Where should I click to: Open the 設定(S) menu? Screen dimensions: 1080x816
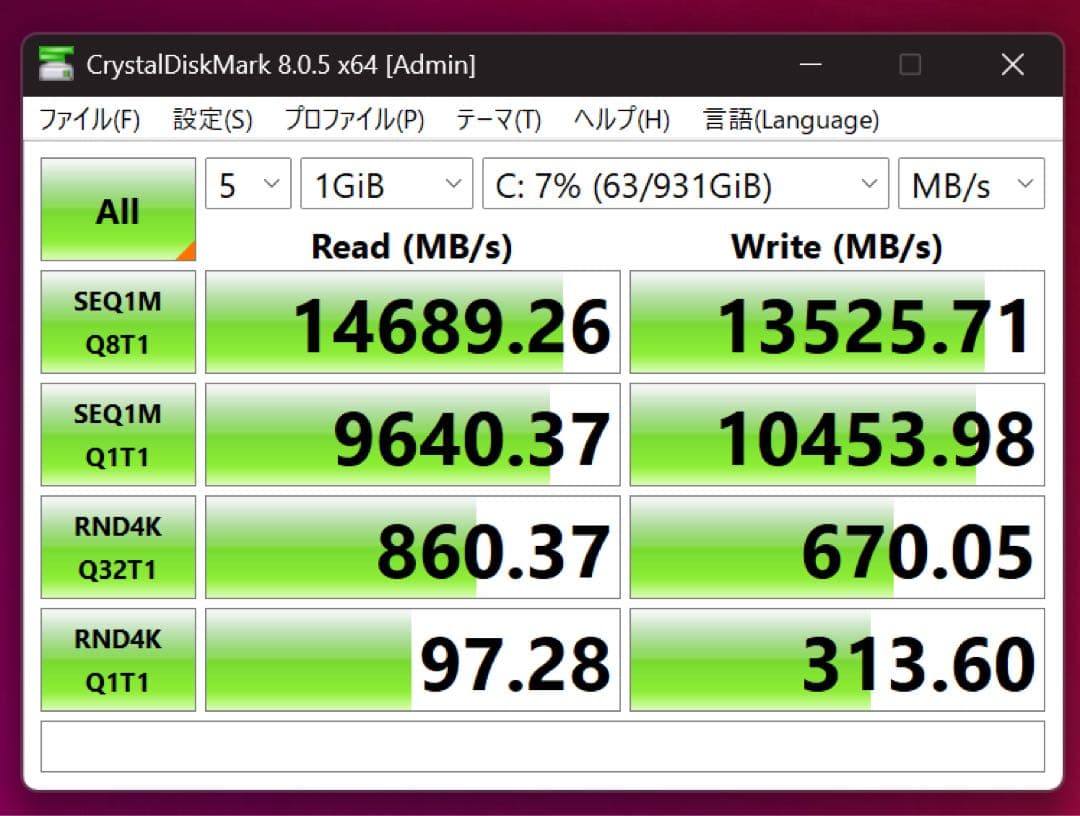pyautogui.click(x=210, y=119)
